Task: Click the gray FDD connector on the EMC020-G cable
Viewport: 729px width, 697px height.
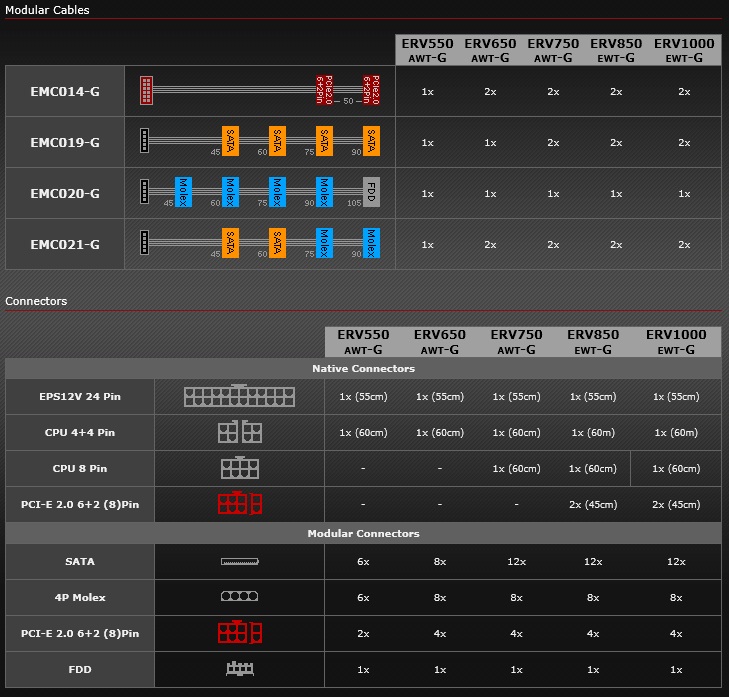Action: (371, 192)
